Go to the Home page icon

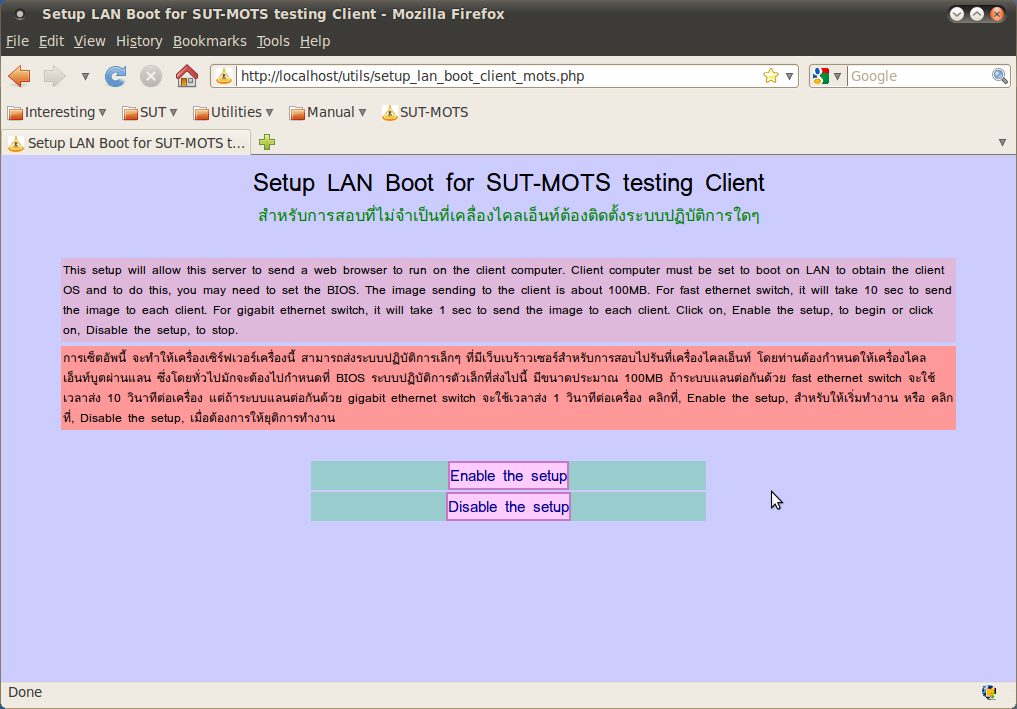[x=187, y=76]
